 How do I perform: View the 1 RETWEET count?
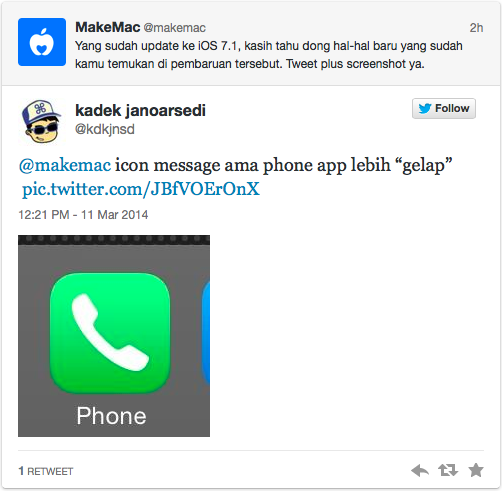click(46, 471)
